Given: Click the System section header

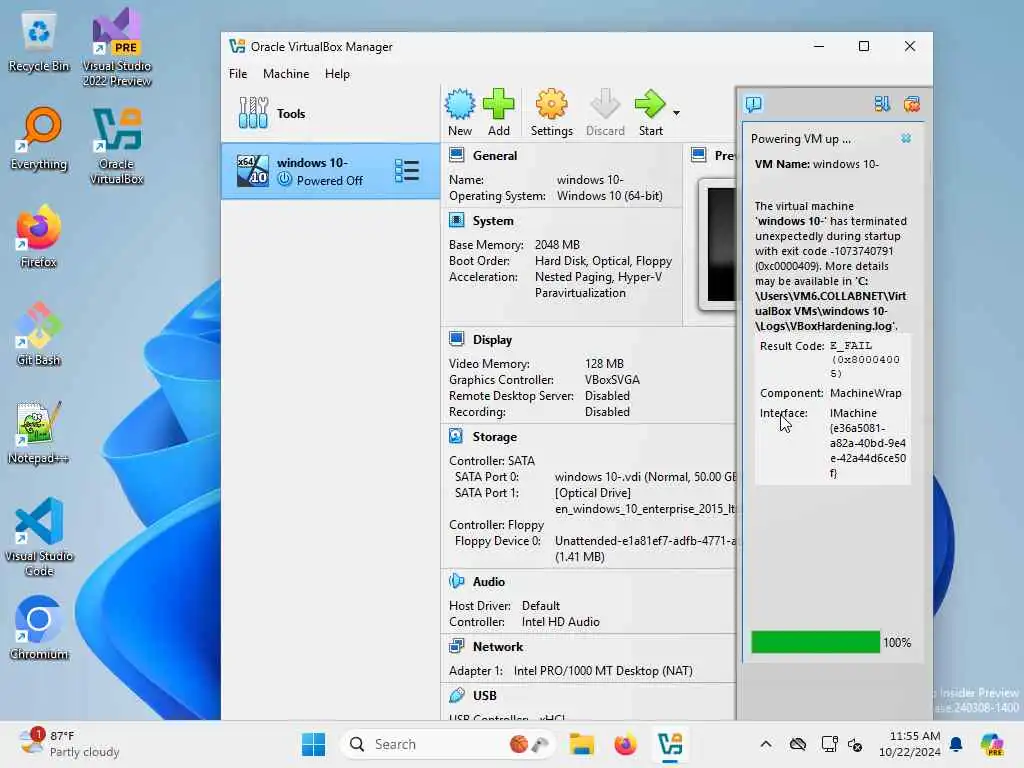Looking at the screenshot, I should tap(492, 221).
